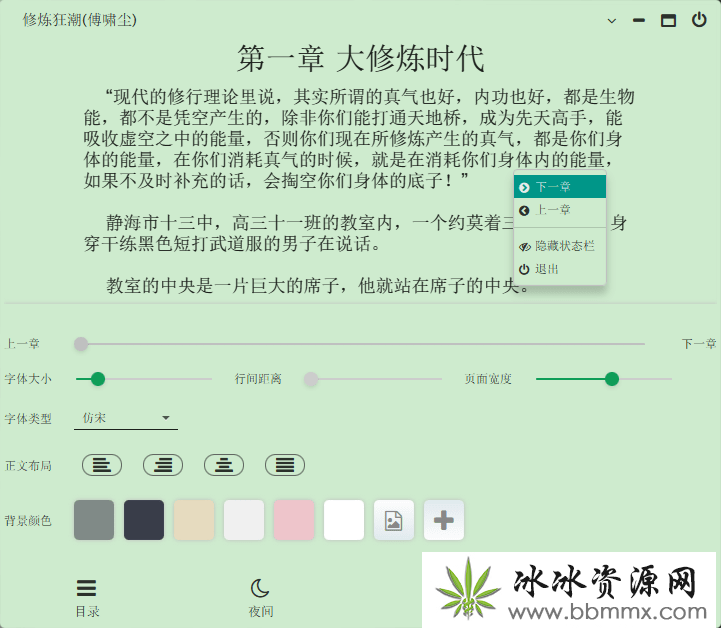Select the dark navy background swatch

pos(144,520)
